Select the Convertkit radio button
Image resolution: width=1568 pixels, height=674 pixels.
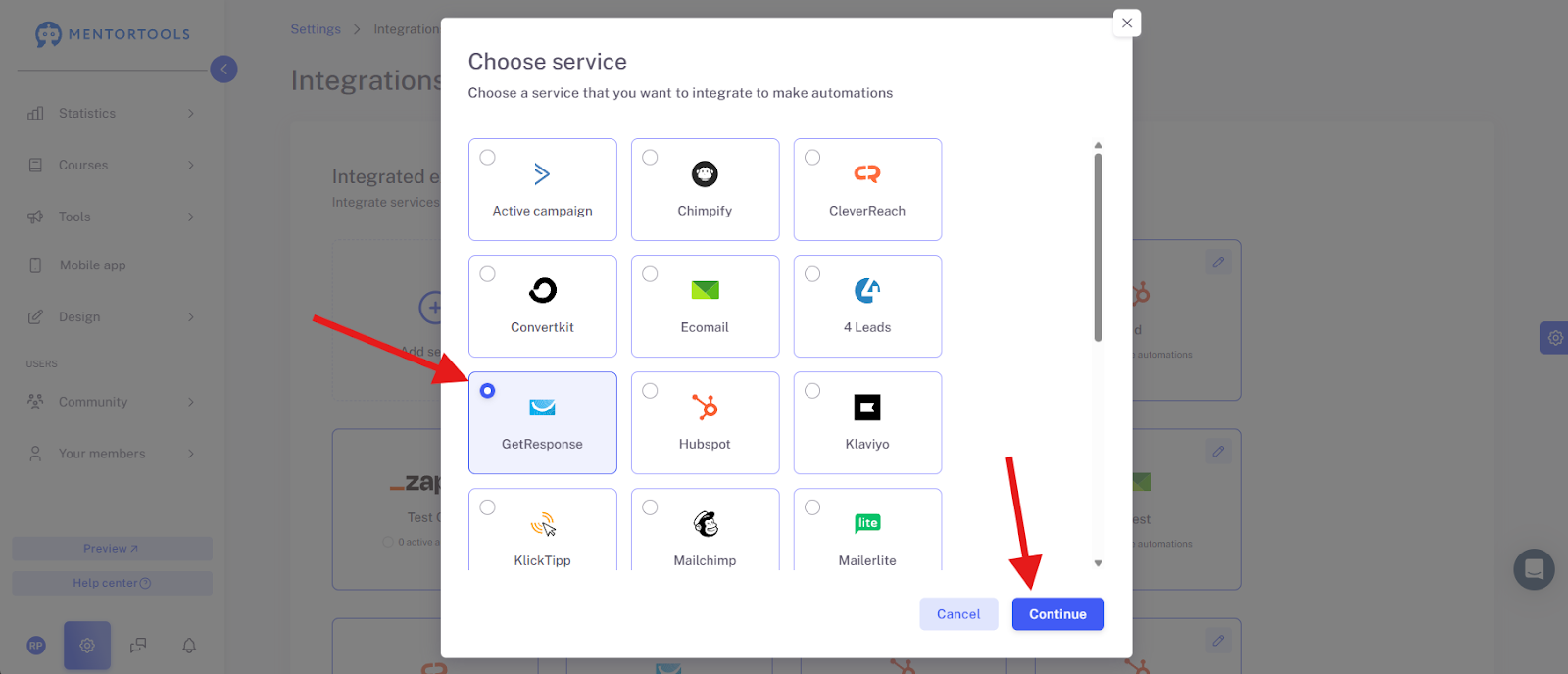click(487, 273)
